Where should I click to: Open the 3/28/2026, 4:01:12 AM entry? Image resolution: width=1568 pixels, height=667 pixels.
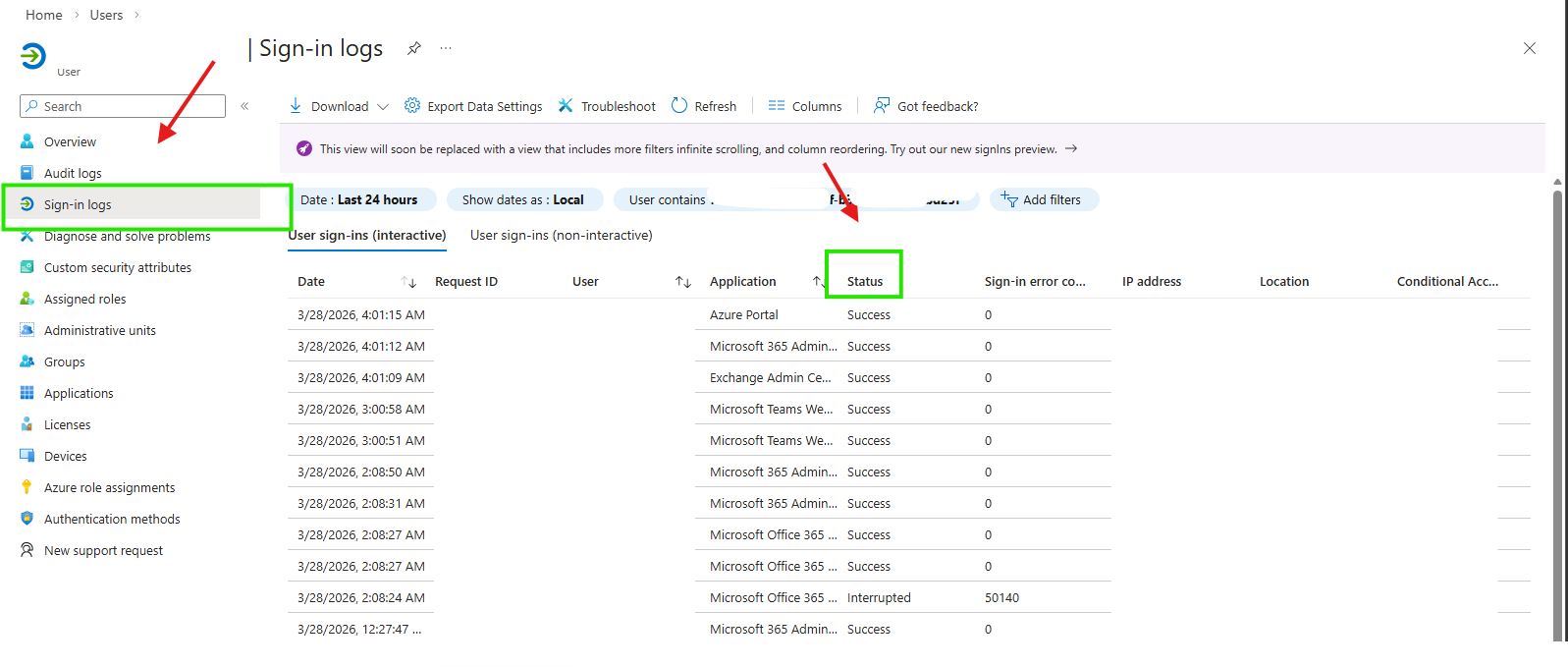(x=361, y=346)
